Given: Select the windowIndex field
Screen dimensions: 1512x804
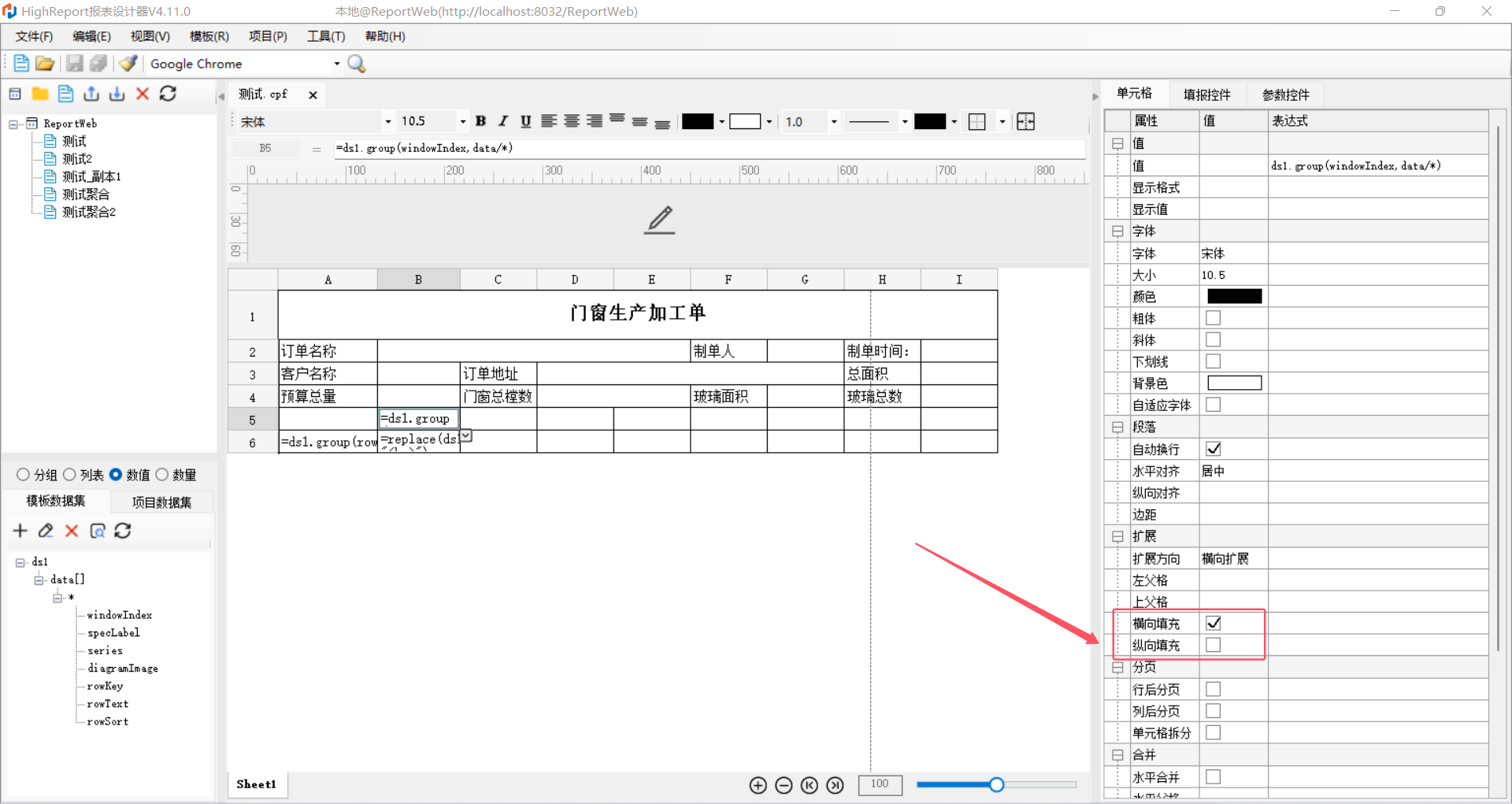Looking at the screenshot, I should (x=120, y=615).
